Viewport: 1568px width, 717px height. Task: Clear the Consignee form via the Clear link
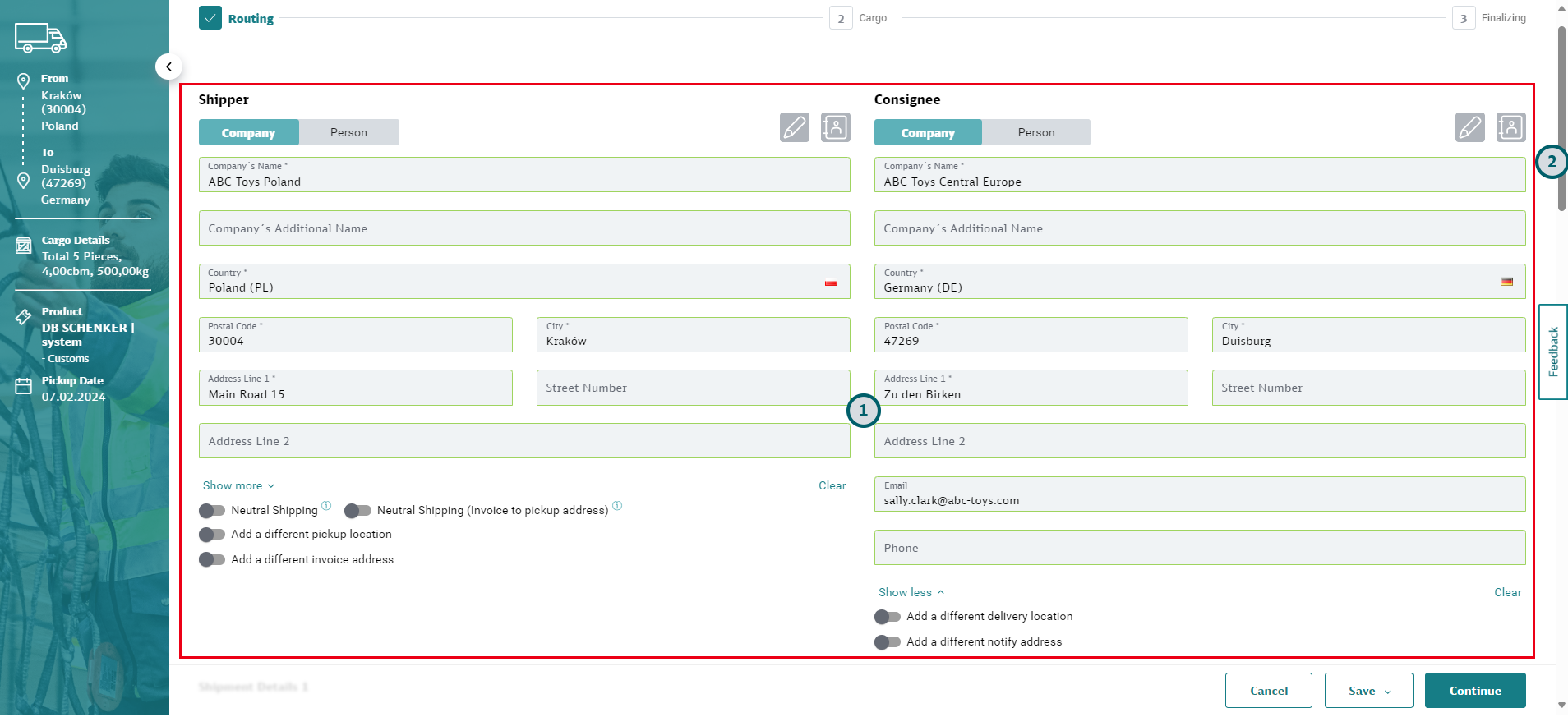[1507, 593]
